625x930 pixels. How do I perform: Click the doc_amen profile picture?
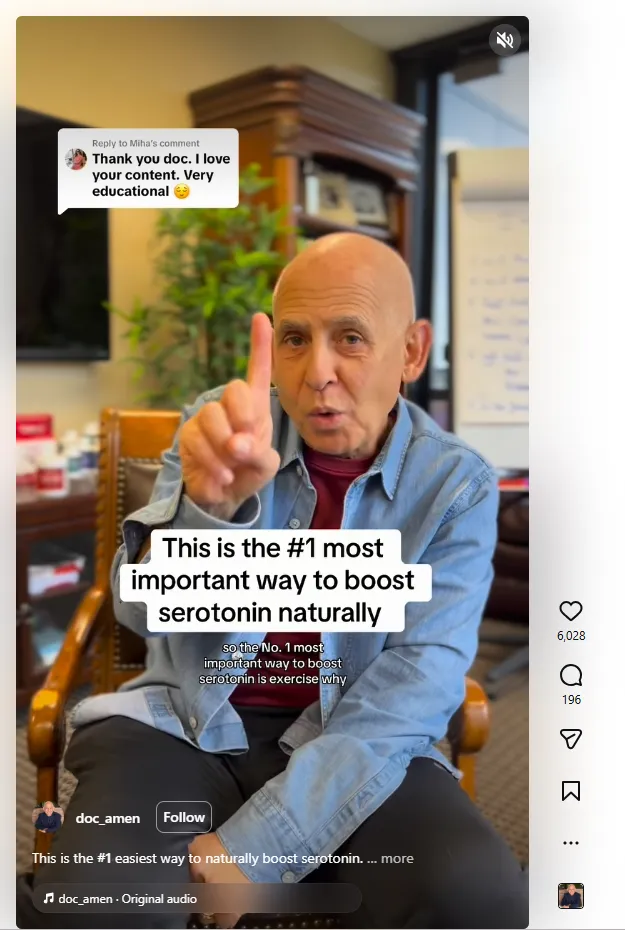[48, 817]
